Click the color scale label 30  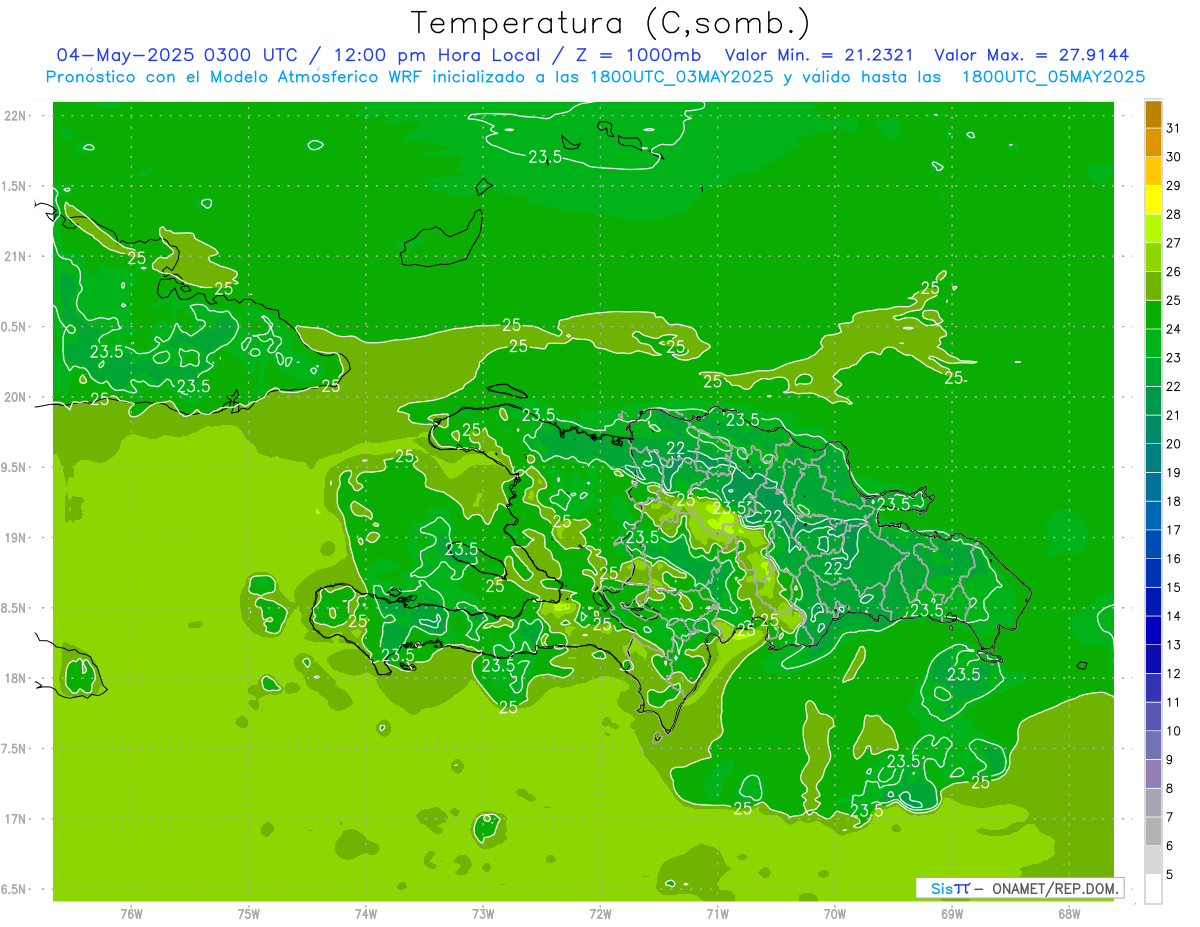[1173, 157]
